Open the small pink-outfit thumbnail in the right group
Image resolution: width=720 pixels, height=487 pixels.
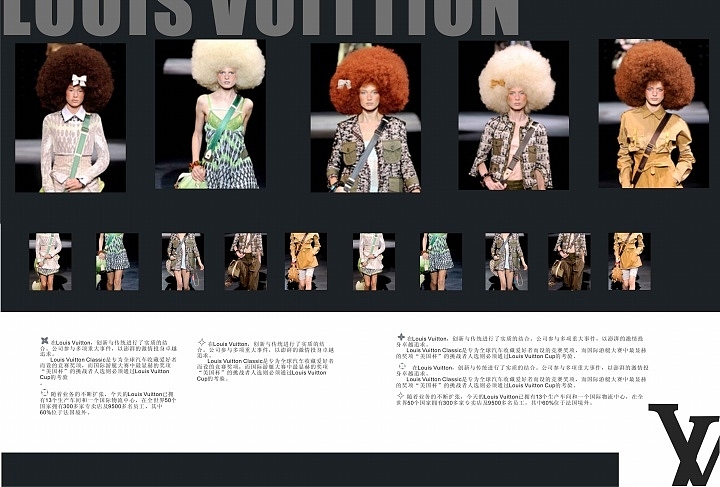tap(374, 262)
